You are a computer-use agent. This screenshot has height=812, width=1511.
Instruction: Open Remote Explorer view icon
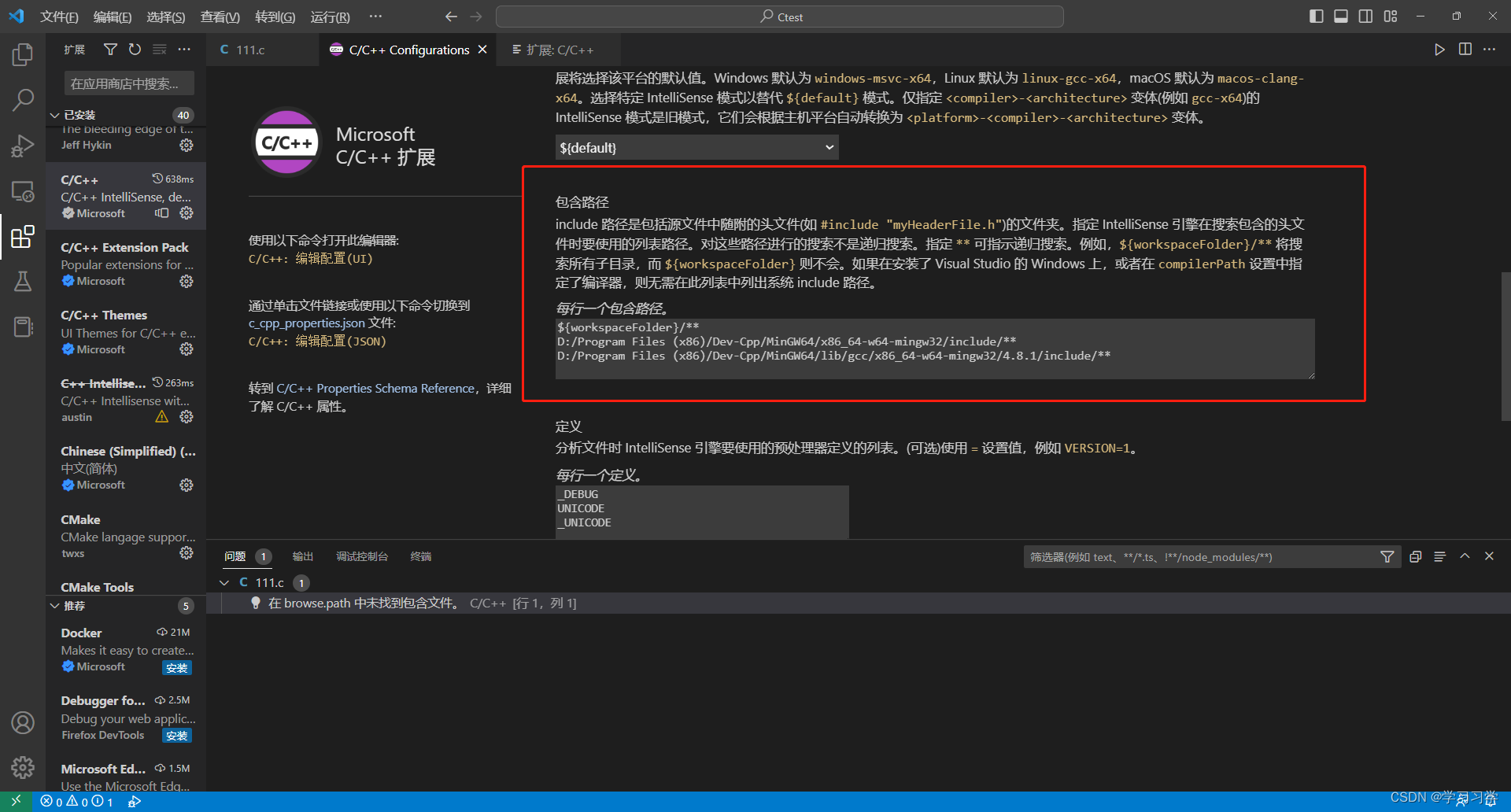point(23,191)
